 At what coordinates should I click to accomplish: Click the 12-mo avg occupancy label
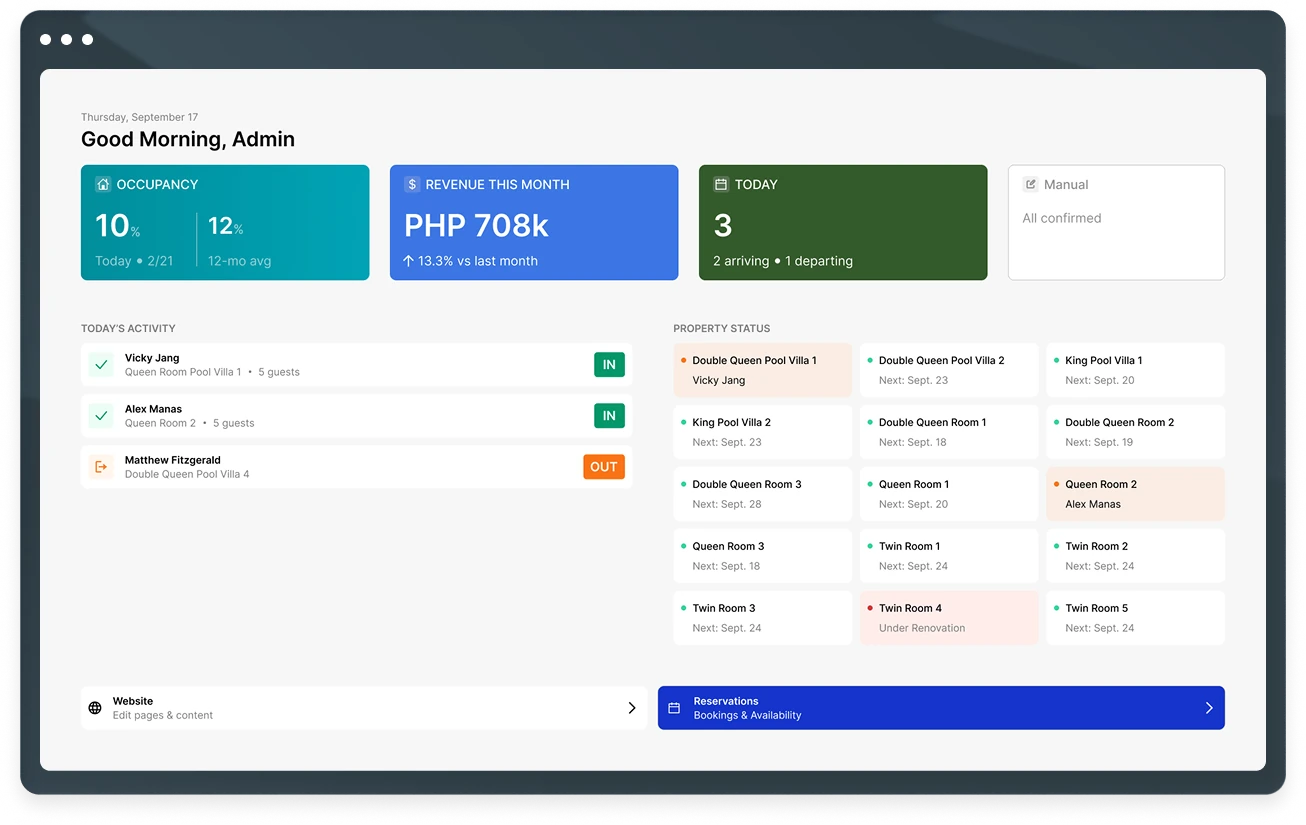pyautogui.click(x=239, y=261)
